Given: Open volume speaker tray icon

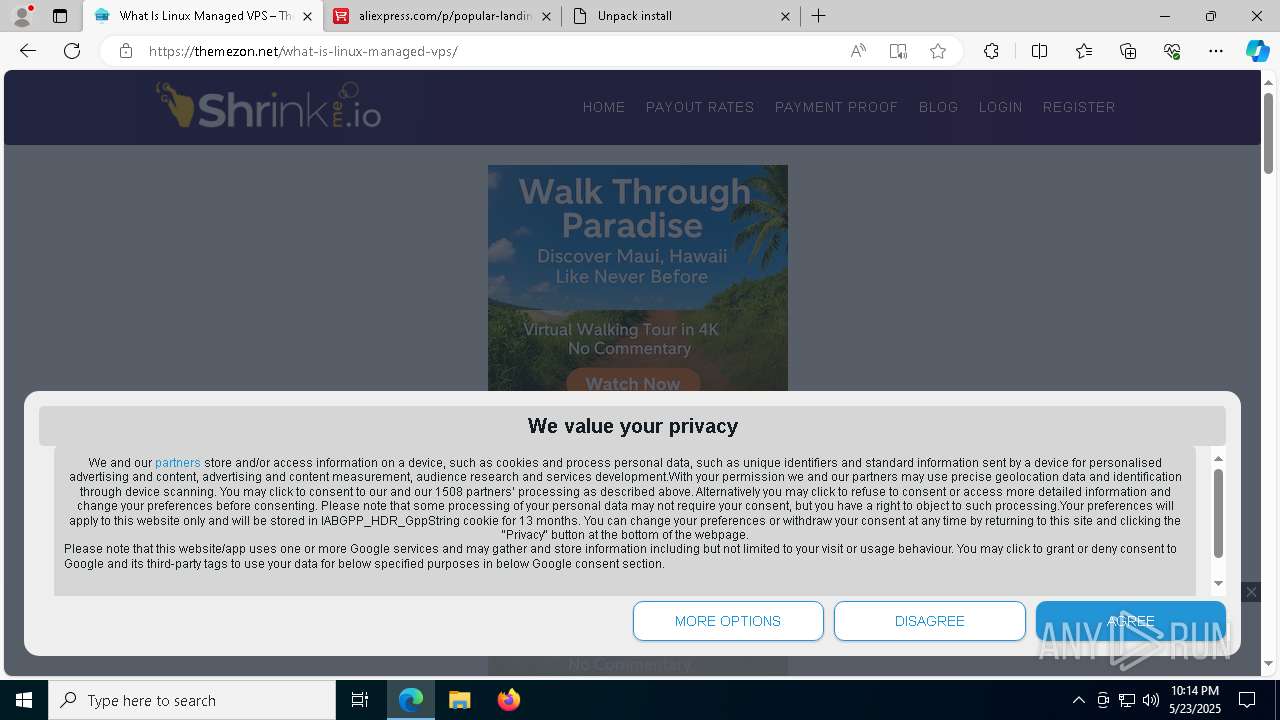Looking at the screenshot, I should (x=1151, y=700).
